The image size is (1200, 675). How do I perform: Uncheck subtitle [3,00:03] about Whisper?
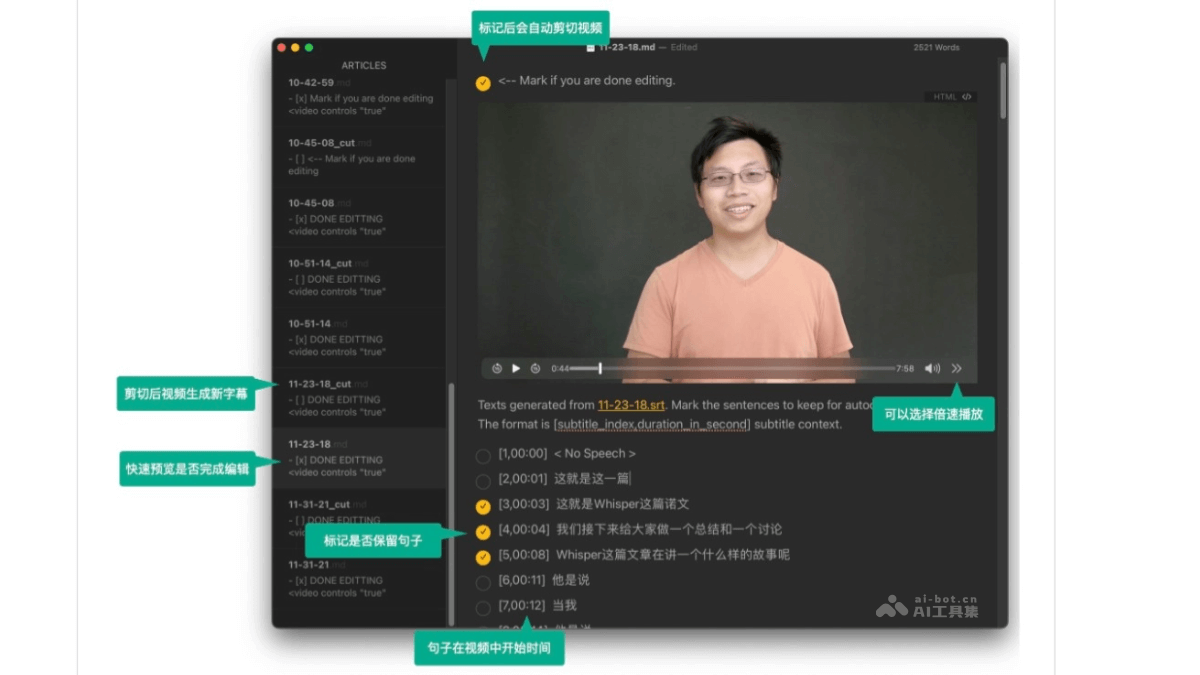click(x=483, y=504)
